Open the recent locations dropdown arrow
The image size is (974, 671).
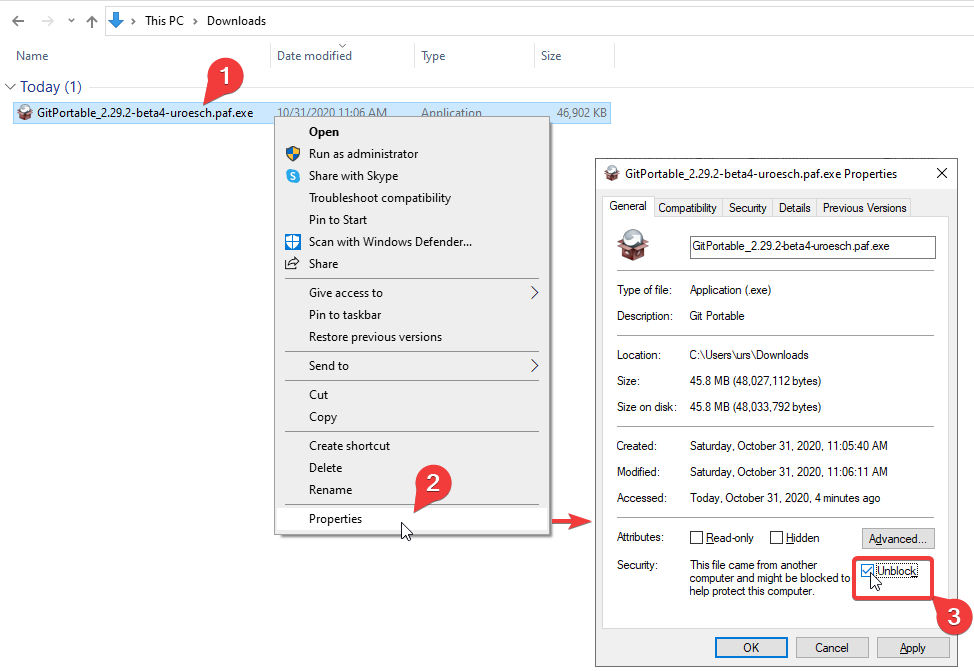coord(71,21)
